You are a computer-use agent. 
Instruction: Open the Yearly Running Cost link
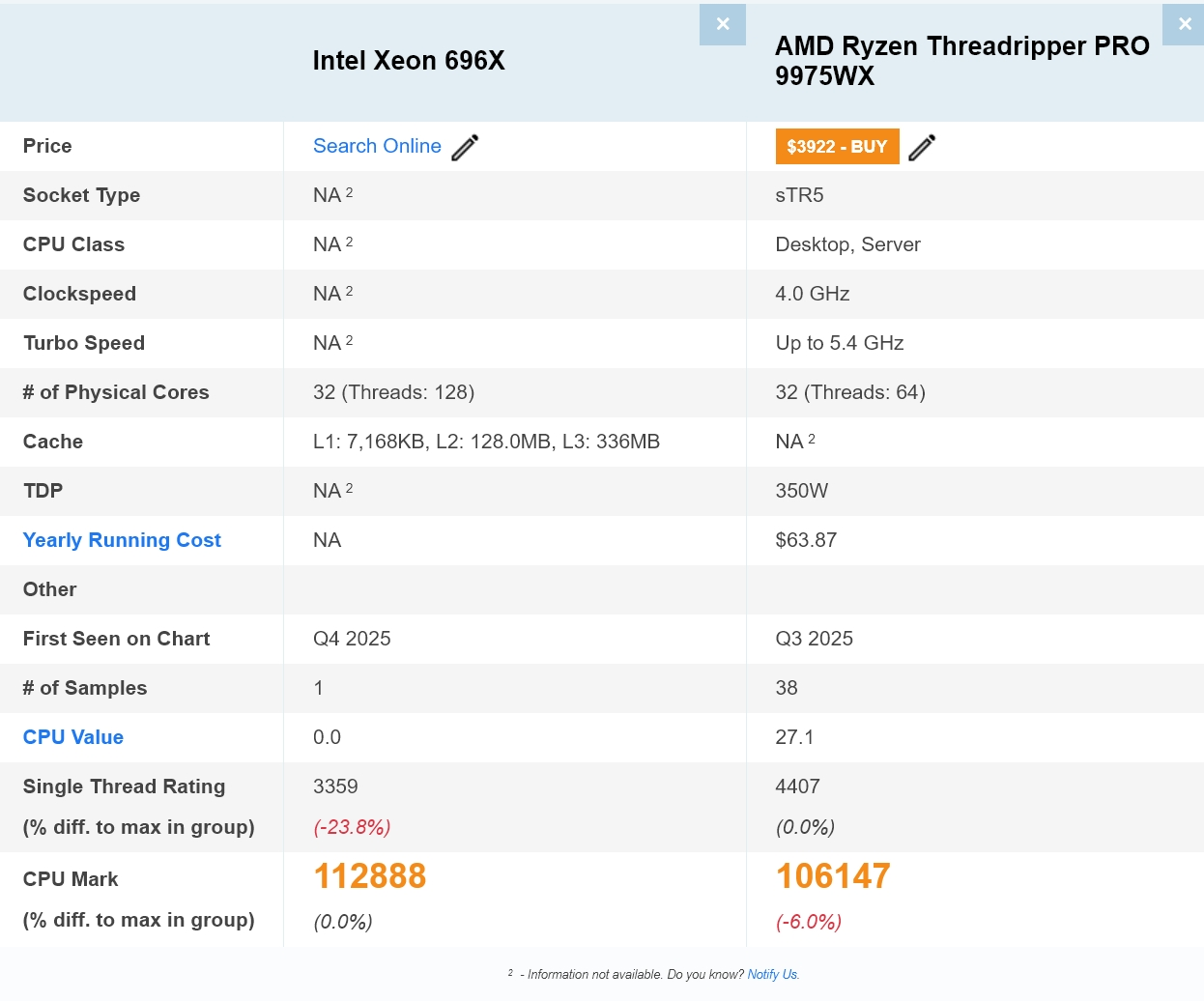click(x=122, y=540)
